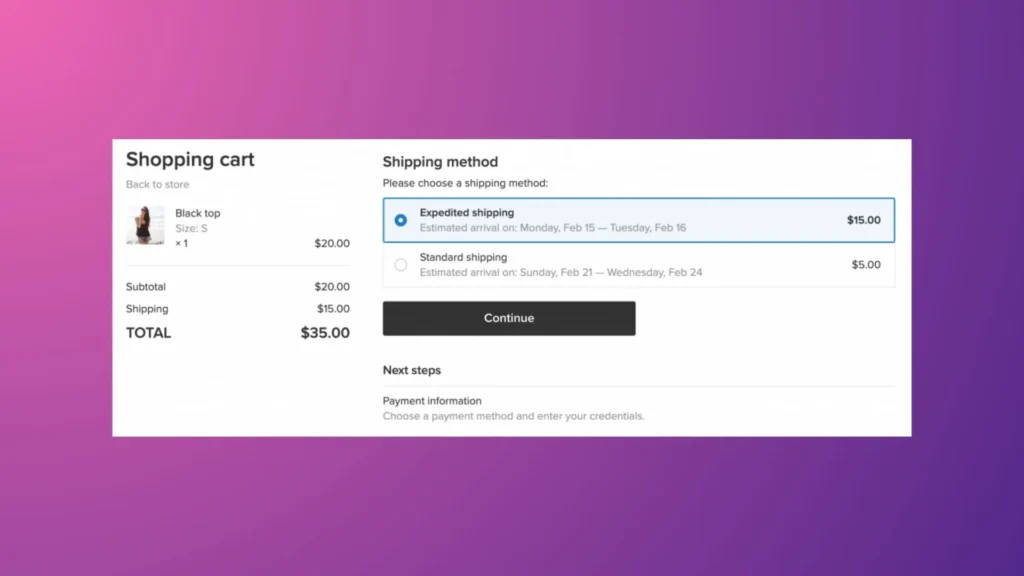1024x576 pixels.
Task: Click the ×1 quantity indicator
Action: click(180, 242)
